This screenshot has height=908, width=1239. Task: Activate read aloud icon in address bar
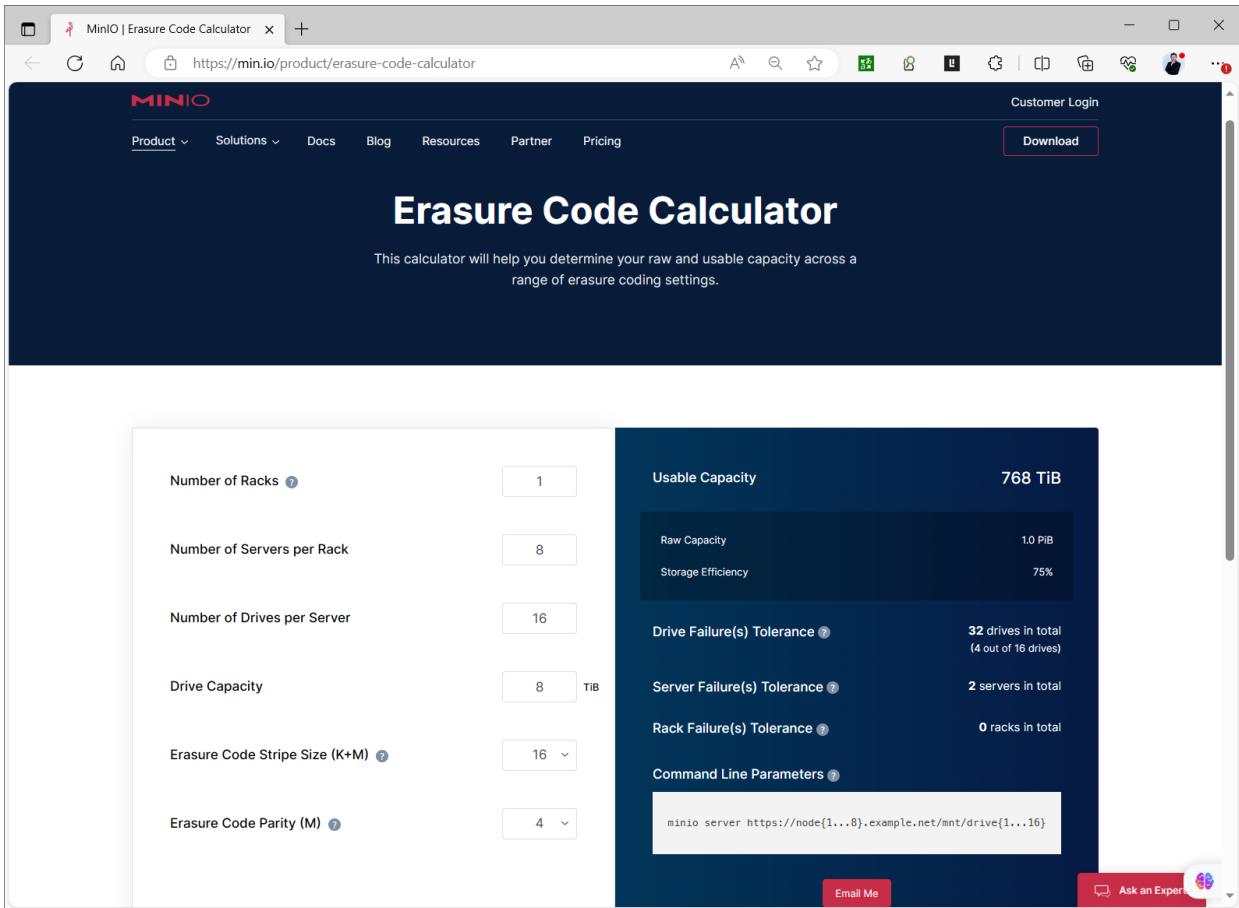point(738,63)
